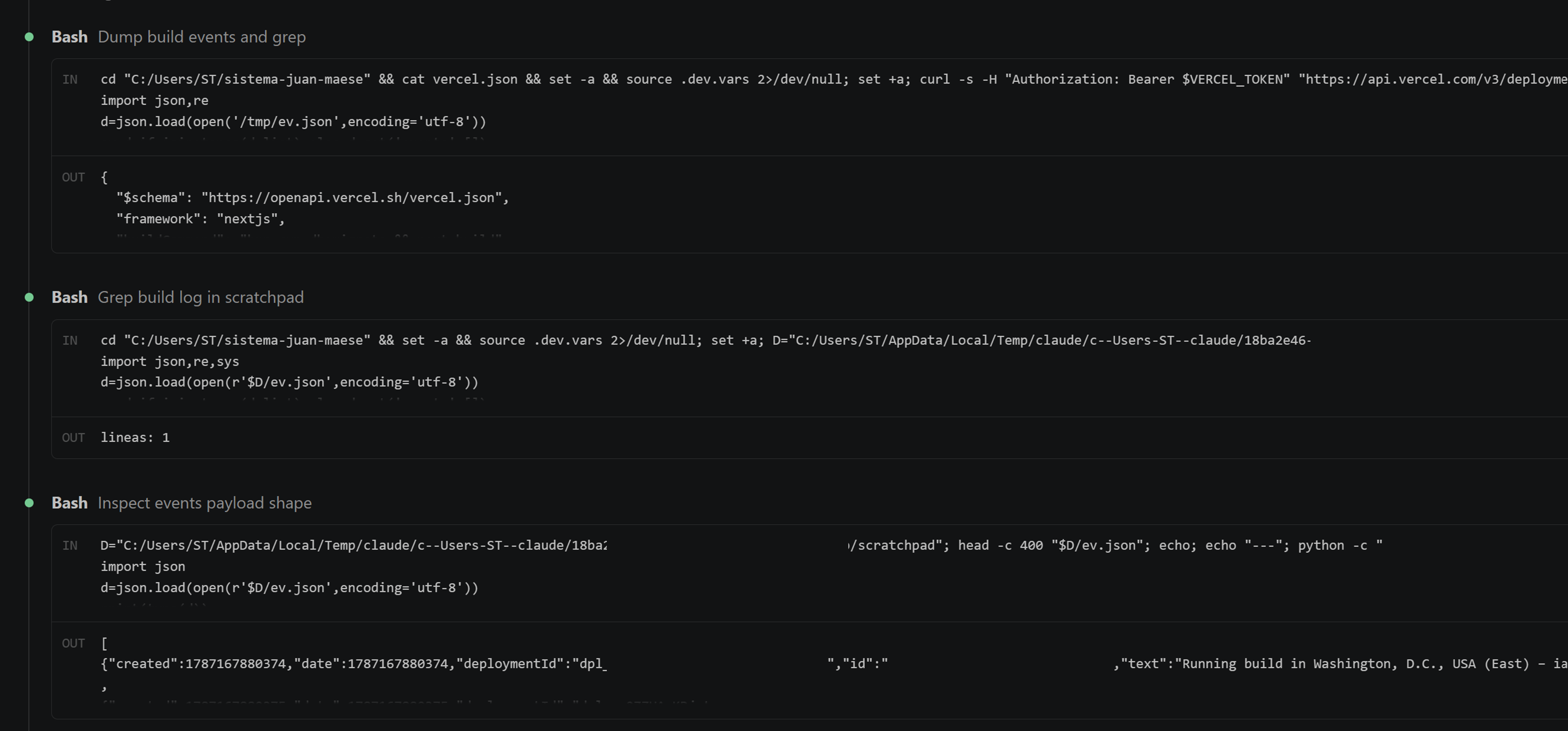
Task: Click the command line with 'head -c 400'
Action: pyautogui.click(x=741, y=546)
